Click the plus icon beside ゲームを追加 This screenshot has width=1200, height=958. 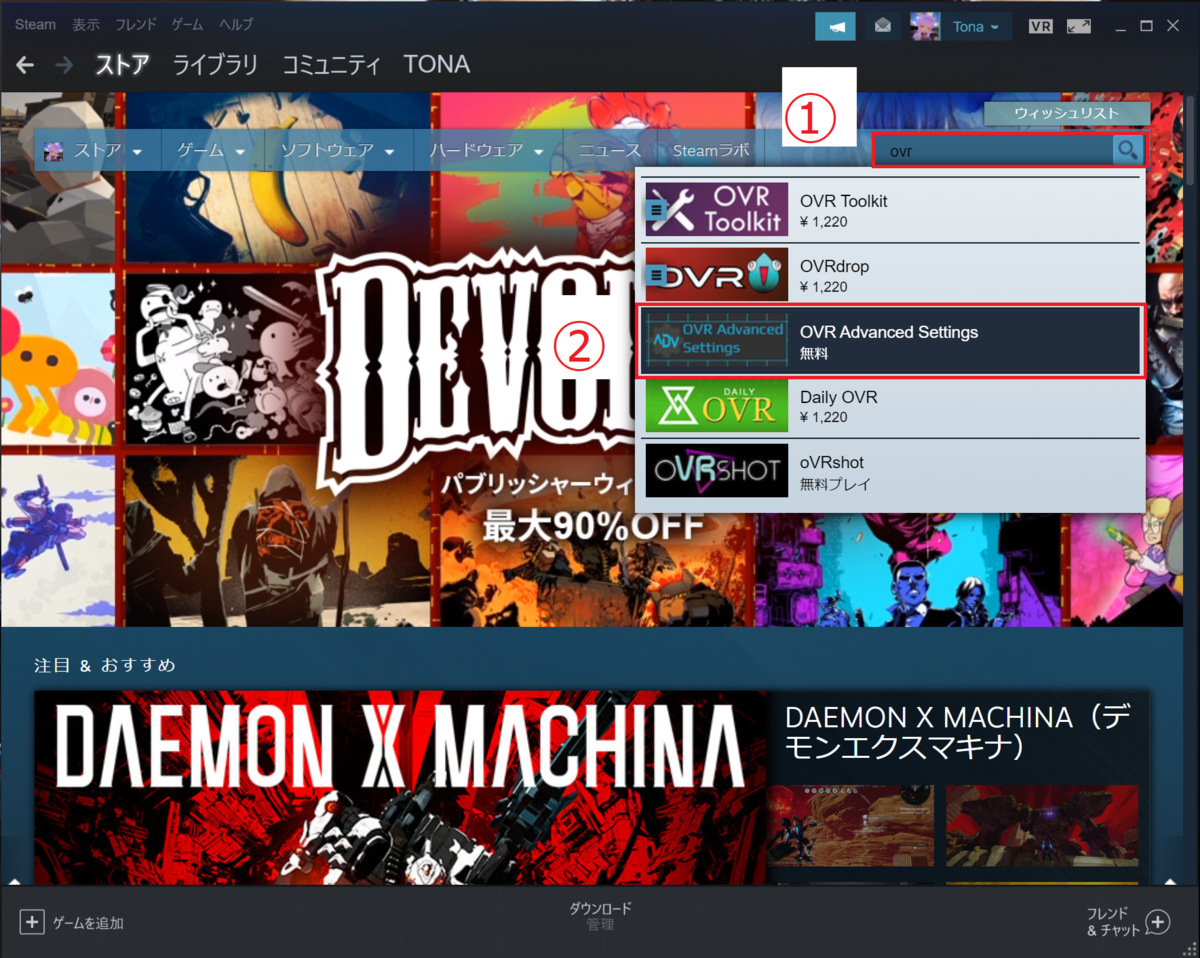pyautogui.click(x=32, y=922)
